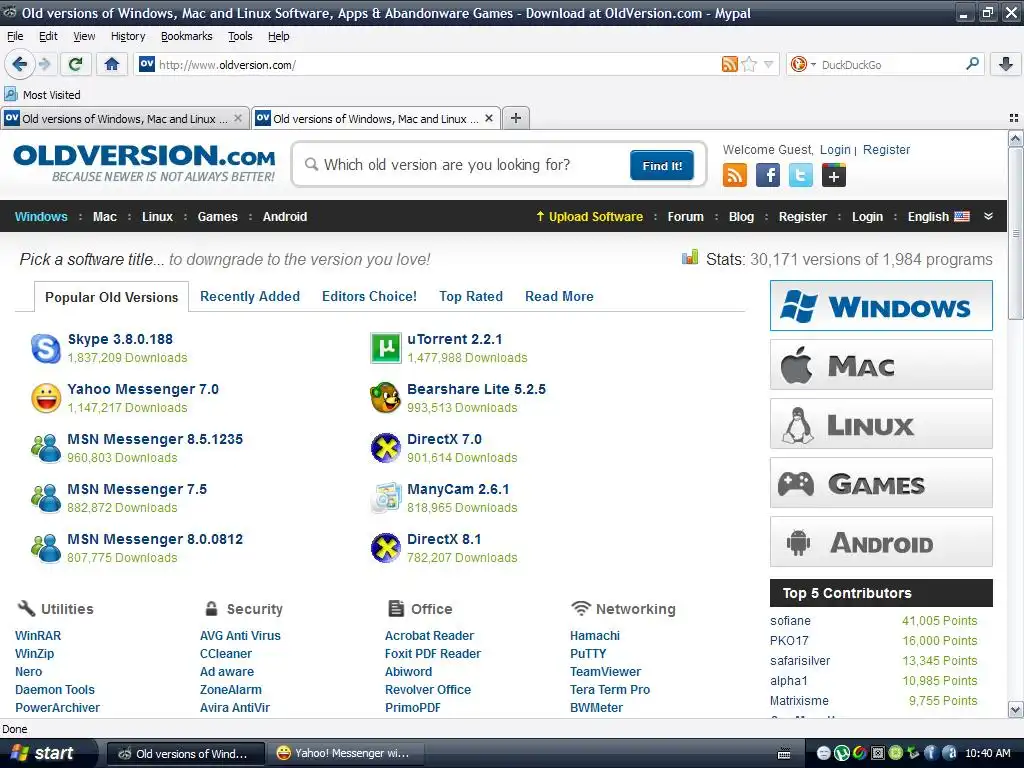Click the search magnifier in the DuckDuckGo box
The height and width of the screenshot is (768, 1024).
972,64
